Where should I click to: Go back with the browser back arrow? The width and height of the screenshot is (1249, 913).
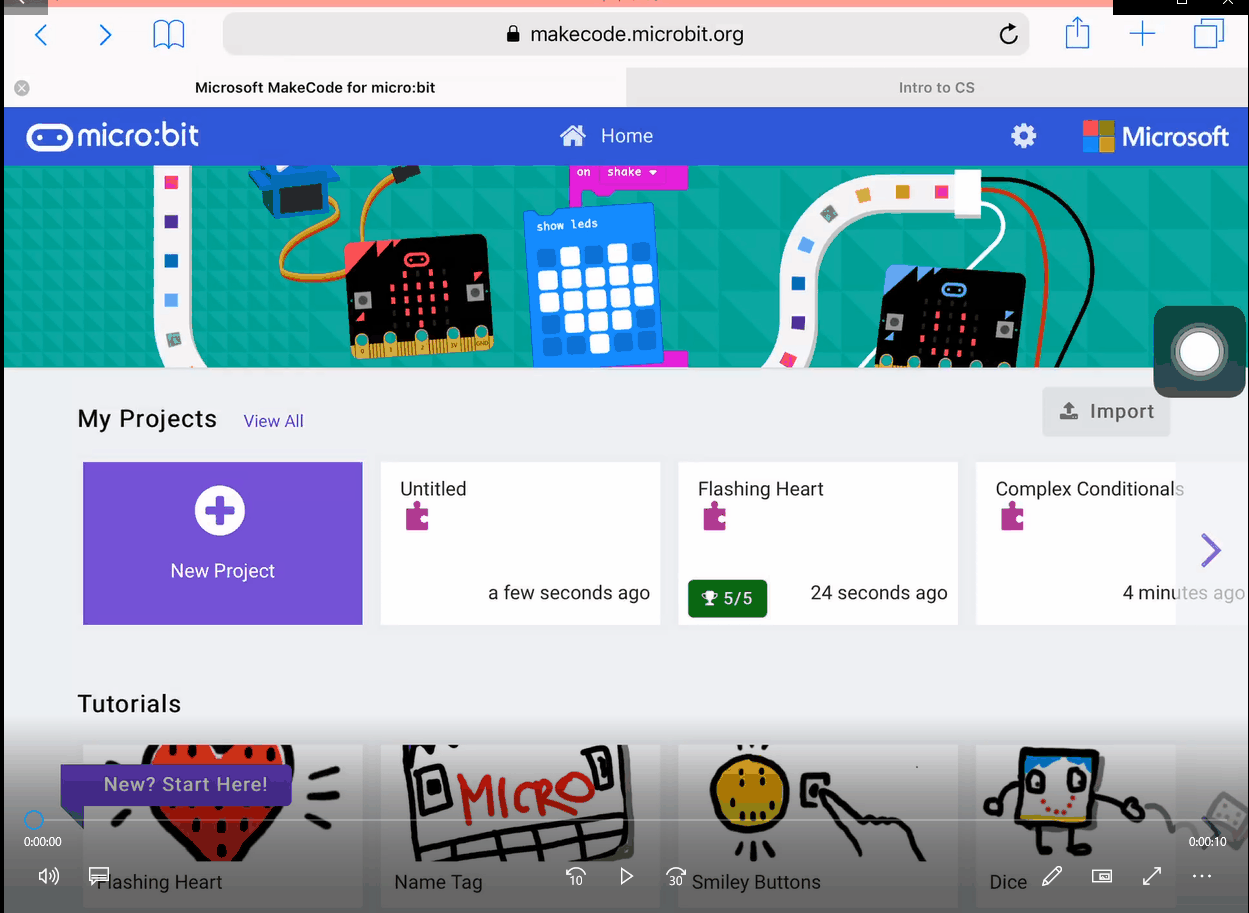[41, 36]
